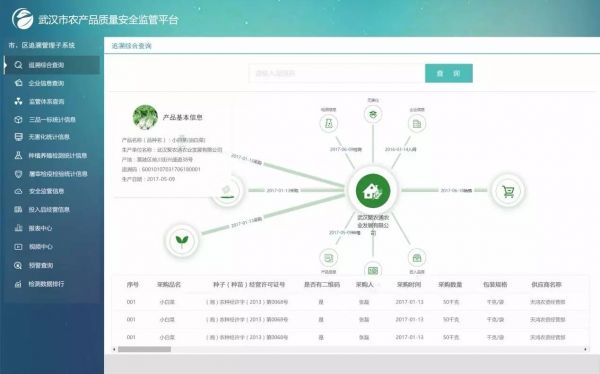Click the horizontal scrollbar thumb under table
The image size is (600, 374).
(144, 349)
